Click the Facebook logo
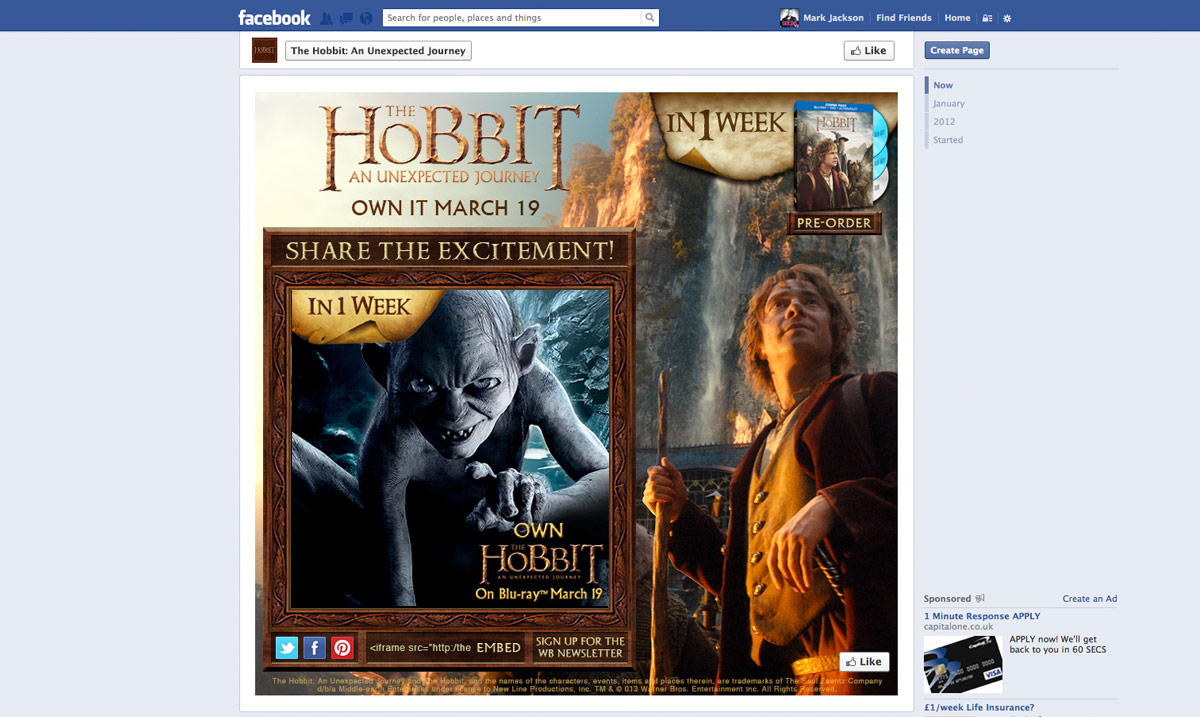Screen dimensions: 1200x717 click(x=274, y=17)
